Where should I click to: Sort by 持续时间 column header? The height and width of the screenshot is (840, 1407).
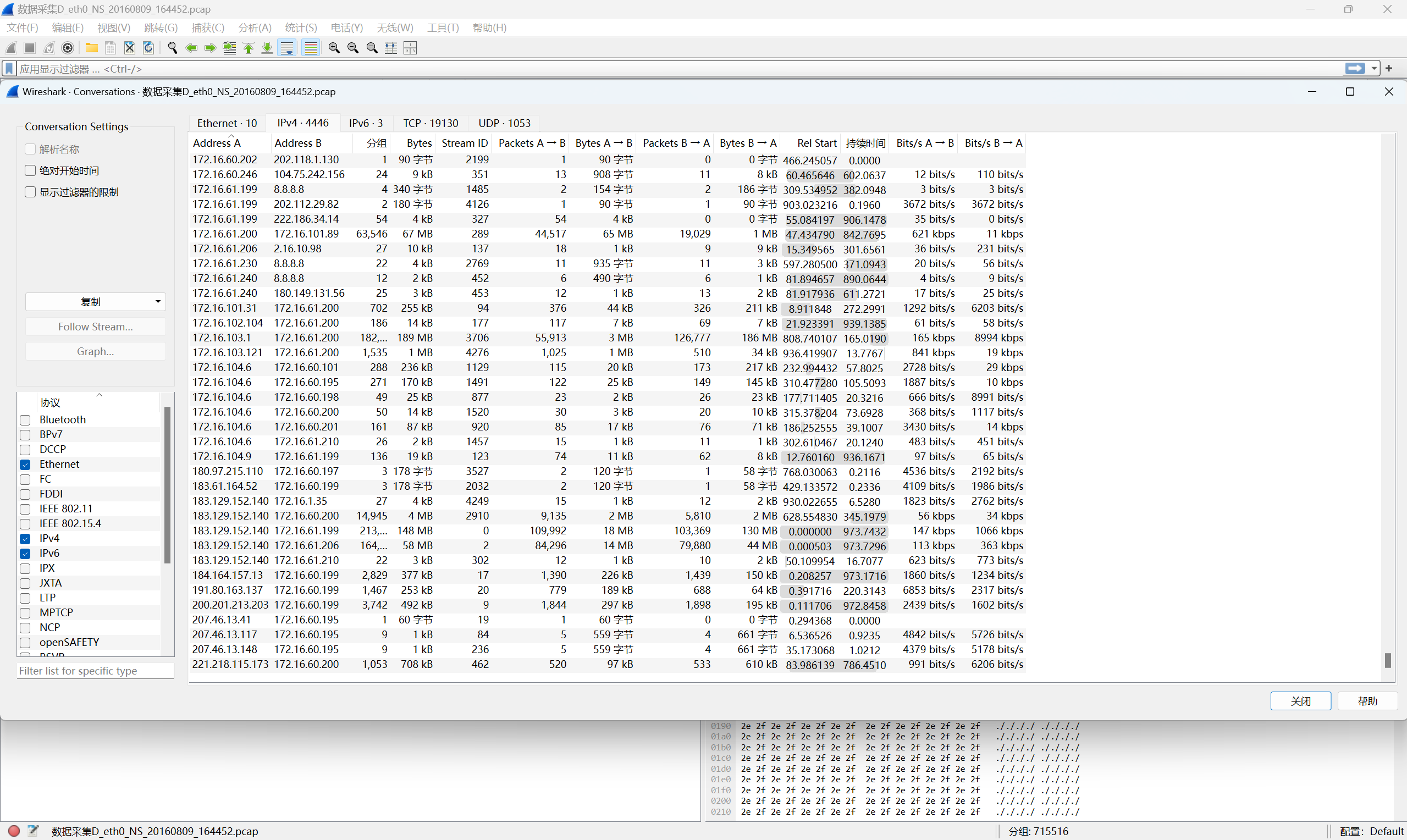click(865, 142)
